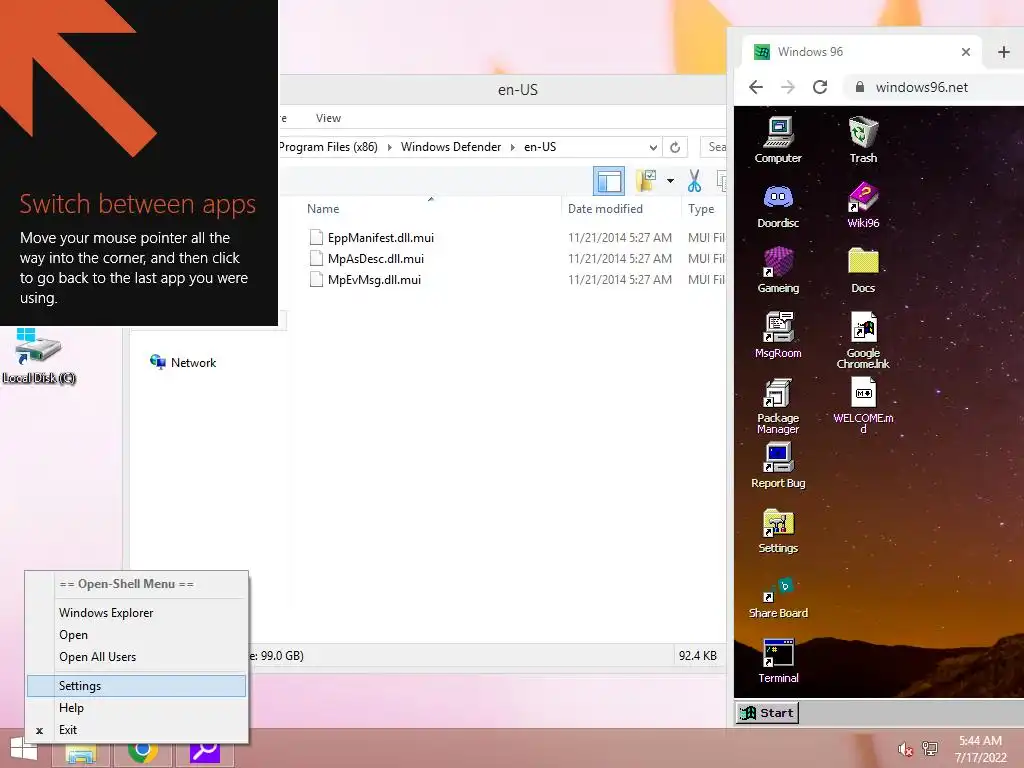
Task: Click the Windows Defender breadcrumb segment
Action: pos(451,147)
